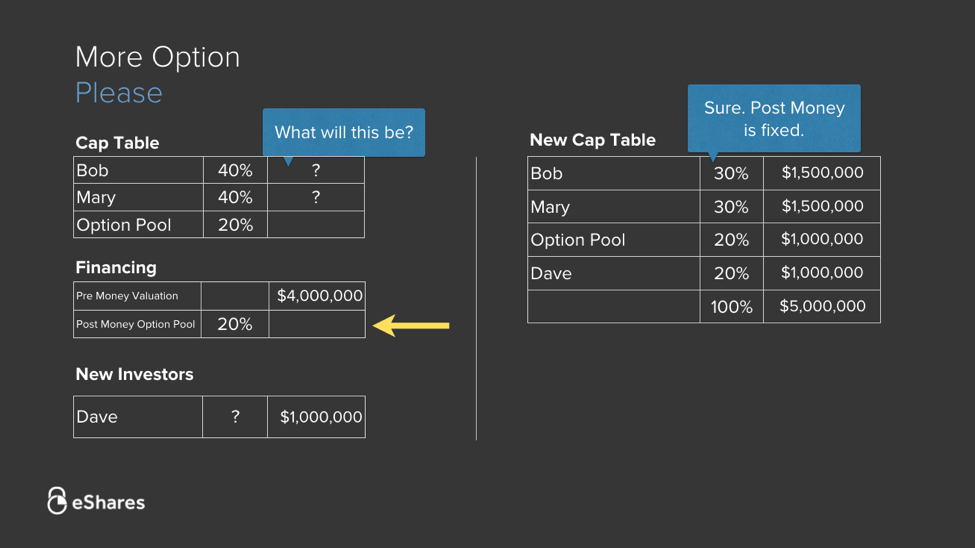975x548 pixels.
Task: Click the yellow arrow pointing left
Action: (x=411, y=325)
